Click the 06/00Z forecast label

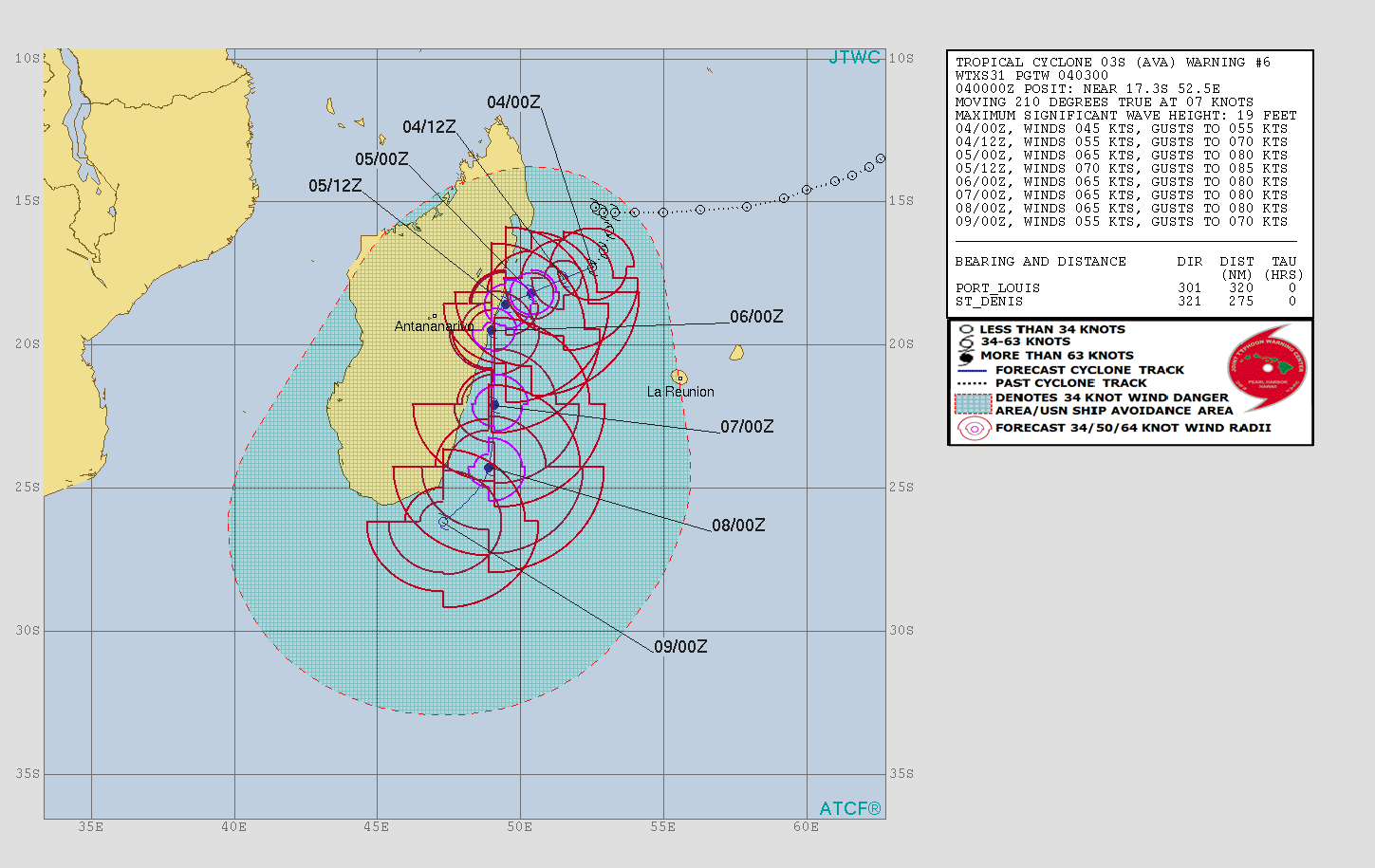(756, 317)
